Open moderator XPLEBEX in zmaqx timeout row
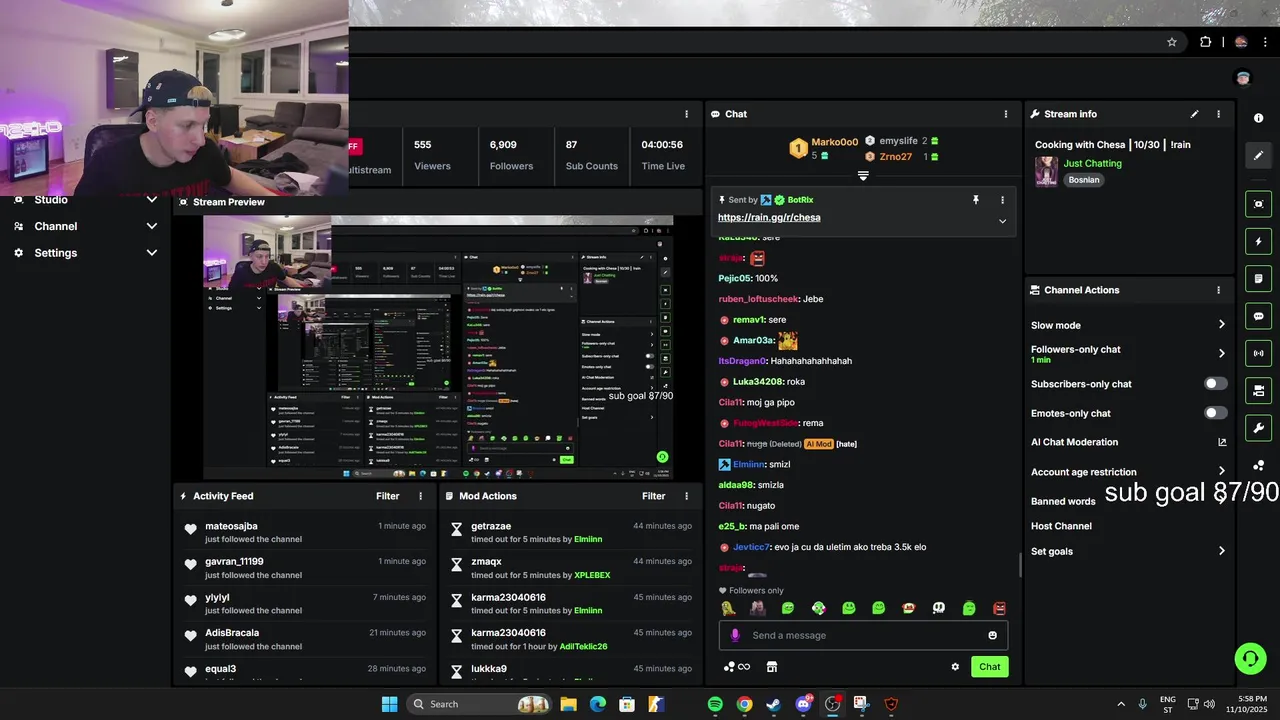Screen dimensions: 1280x720 pyautogui.click(x=592, y=575)
